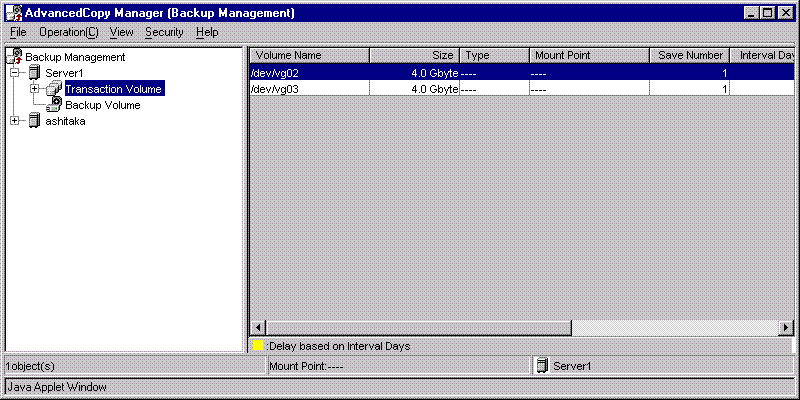The image size is (800, 400).
Task: Click Save Number value of /dev/vg02
Action: (x=724, y=73)
